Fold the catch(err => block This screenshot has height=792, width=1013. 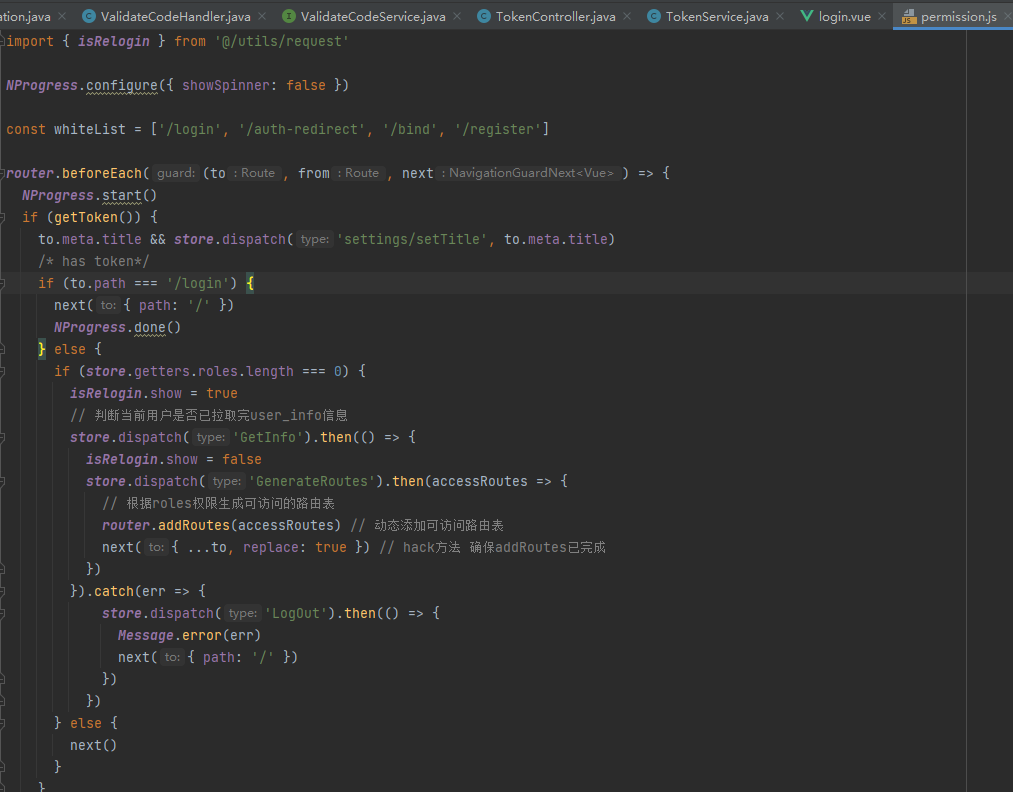3,591
